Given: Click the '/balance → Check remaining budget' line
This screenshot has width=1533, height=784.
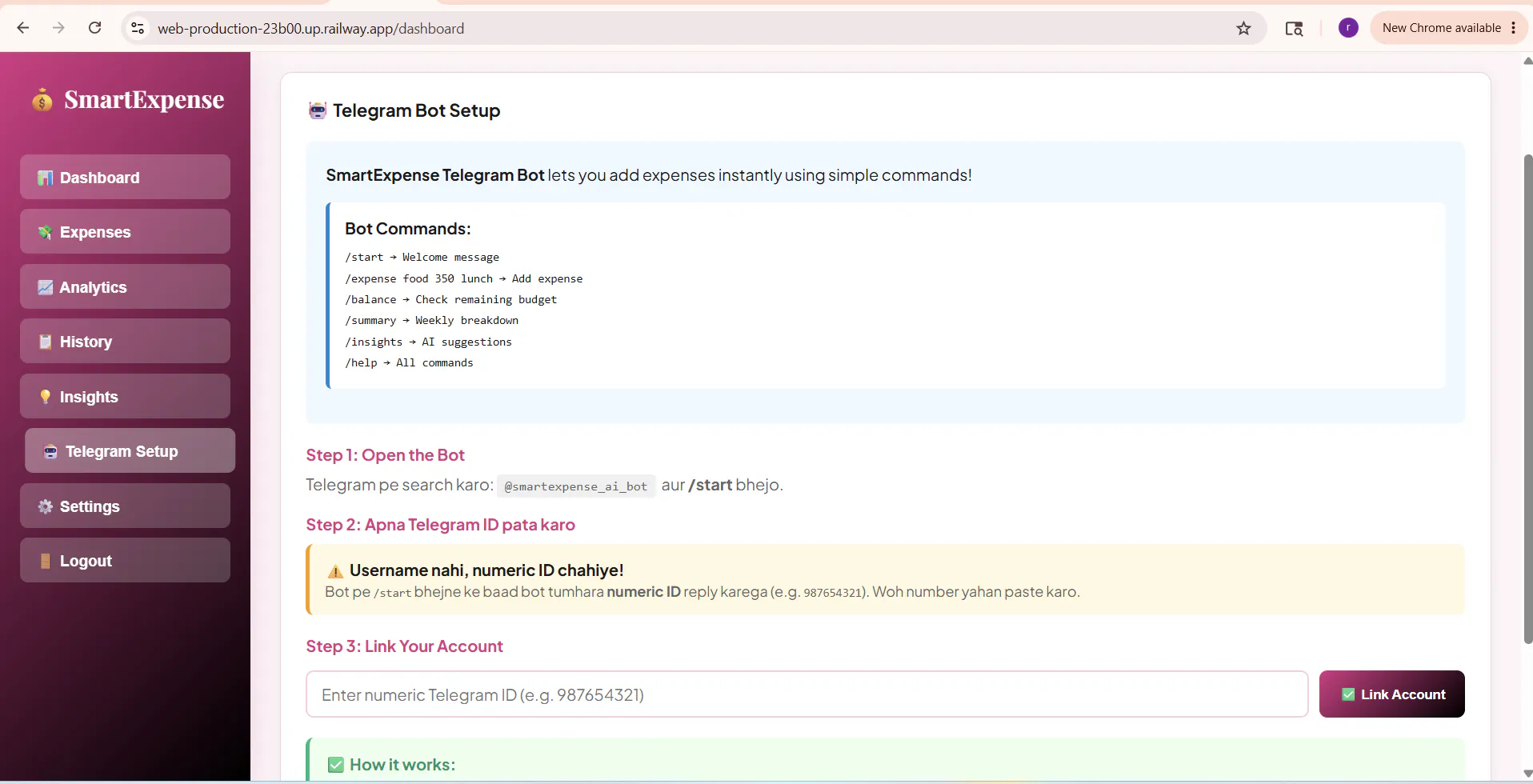Looking at the screenshot, I should [451, 300].
